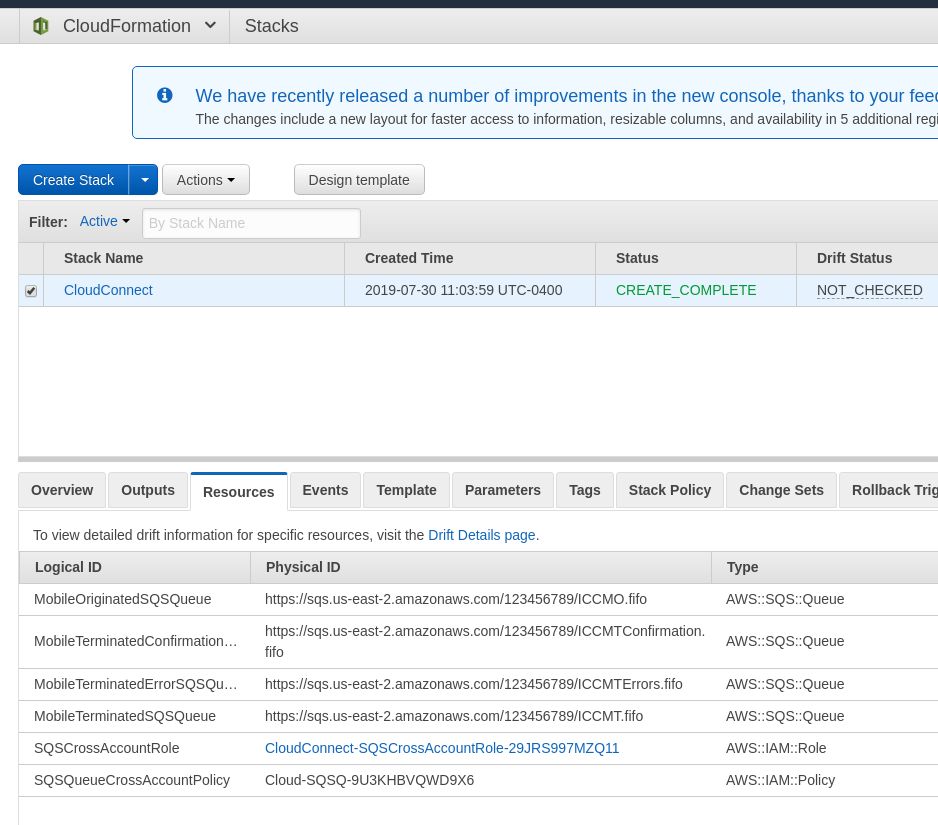Follow the Drift Details page link
The height and width of the screenshot is (825, 938).
click(x=482, y=535)
